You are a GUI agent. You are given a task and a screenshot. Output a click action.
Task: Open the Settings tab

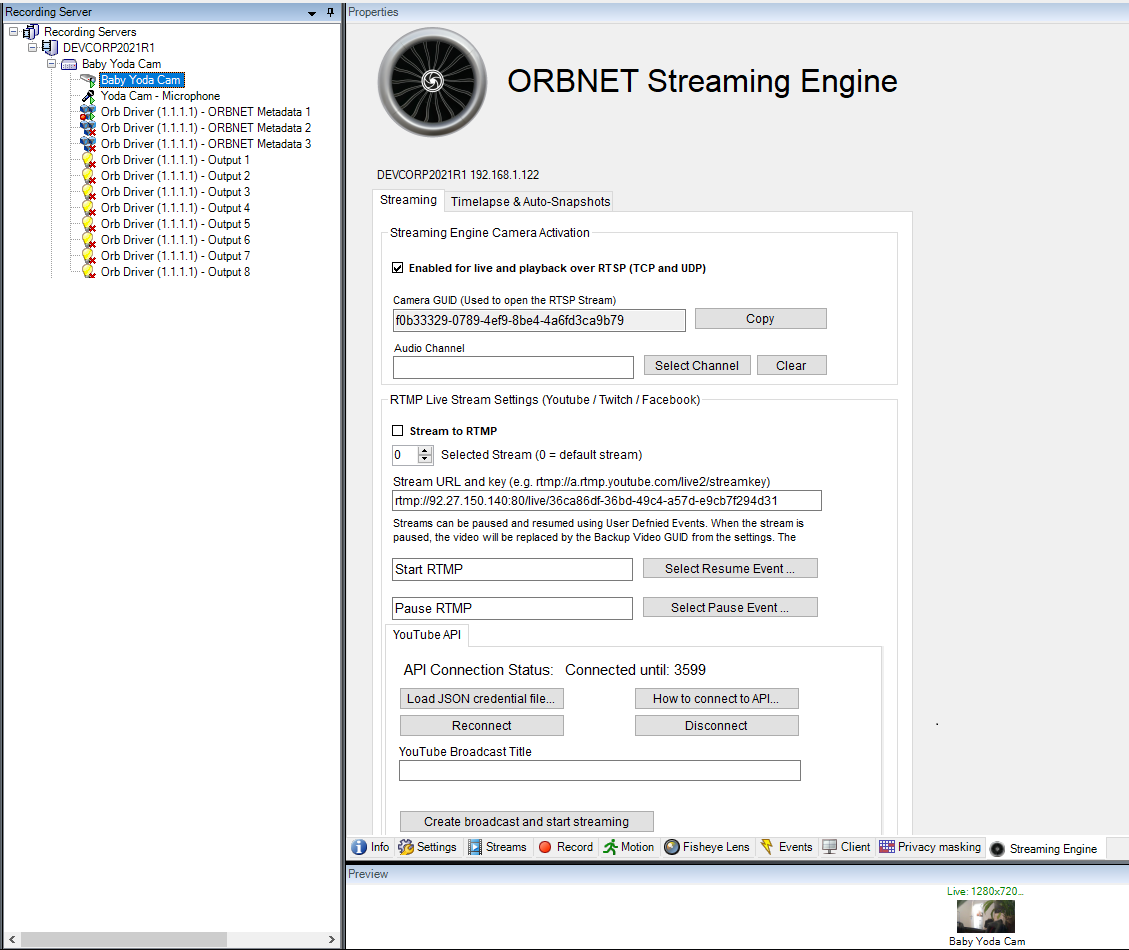click(x=427, y=847)
